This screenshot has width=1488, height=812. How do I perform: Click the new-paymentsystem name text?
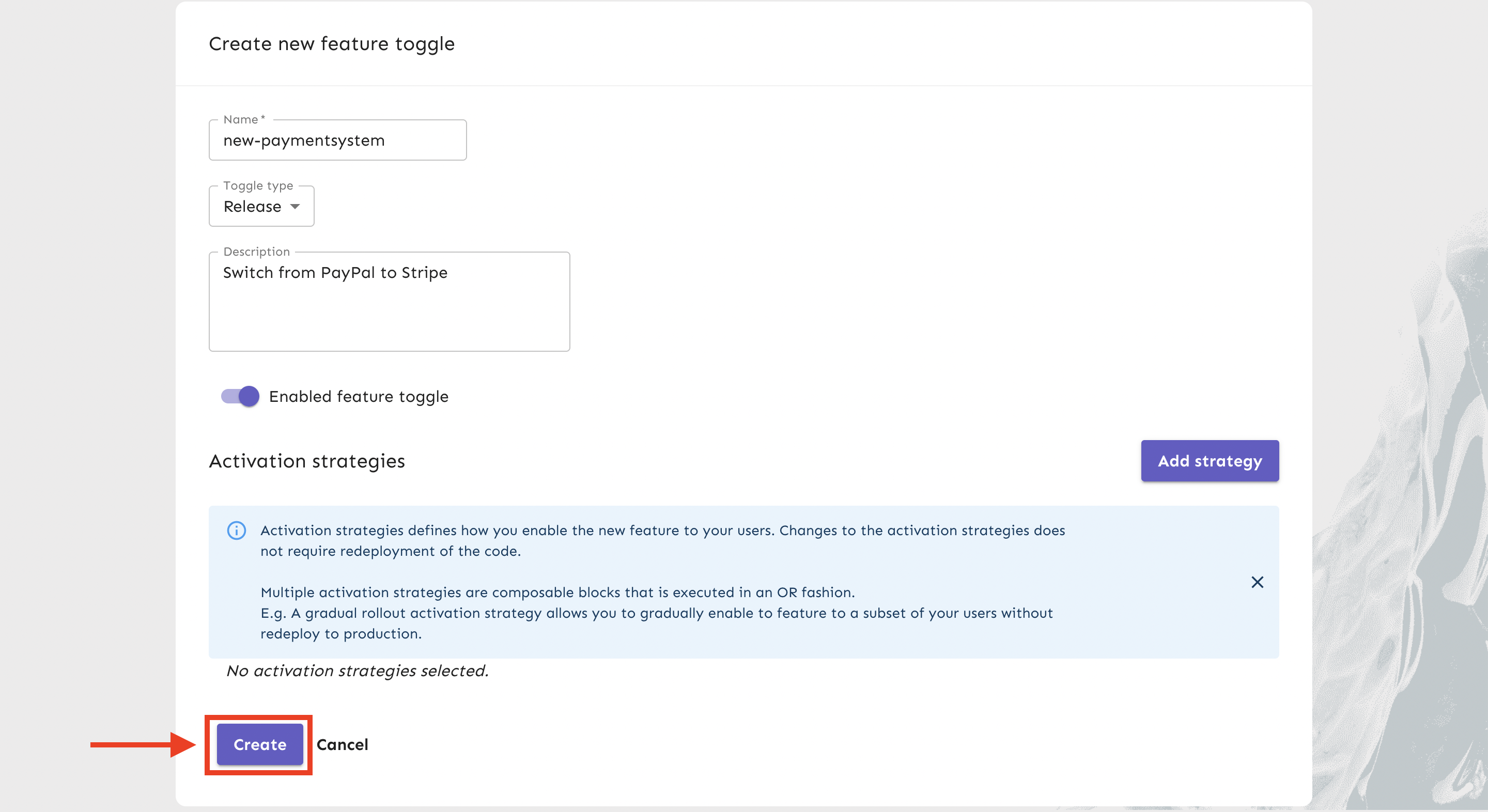click(x=304, y=140)
